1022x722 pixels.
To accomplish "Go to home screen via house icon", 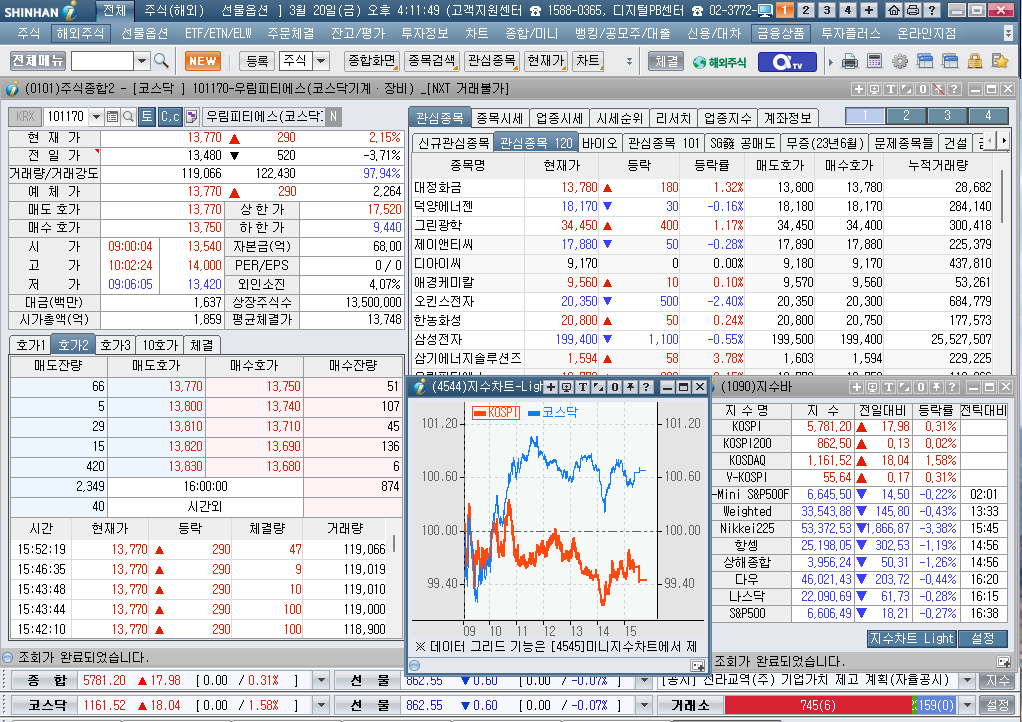I will click(894, 10).
